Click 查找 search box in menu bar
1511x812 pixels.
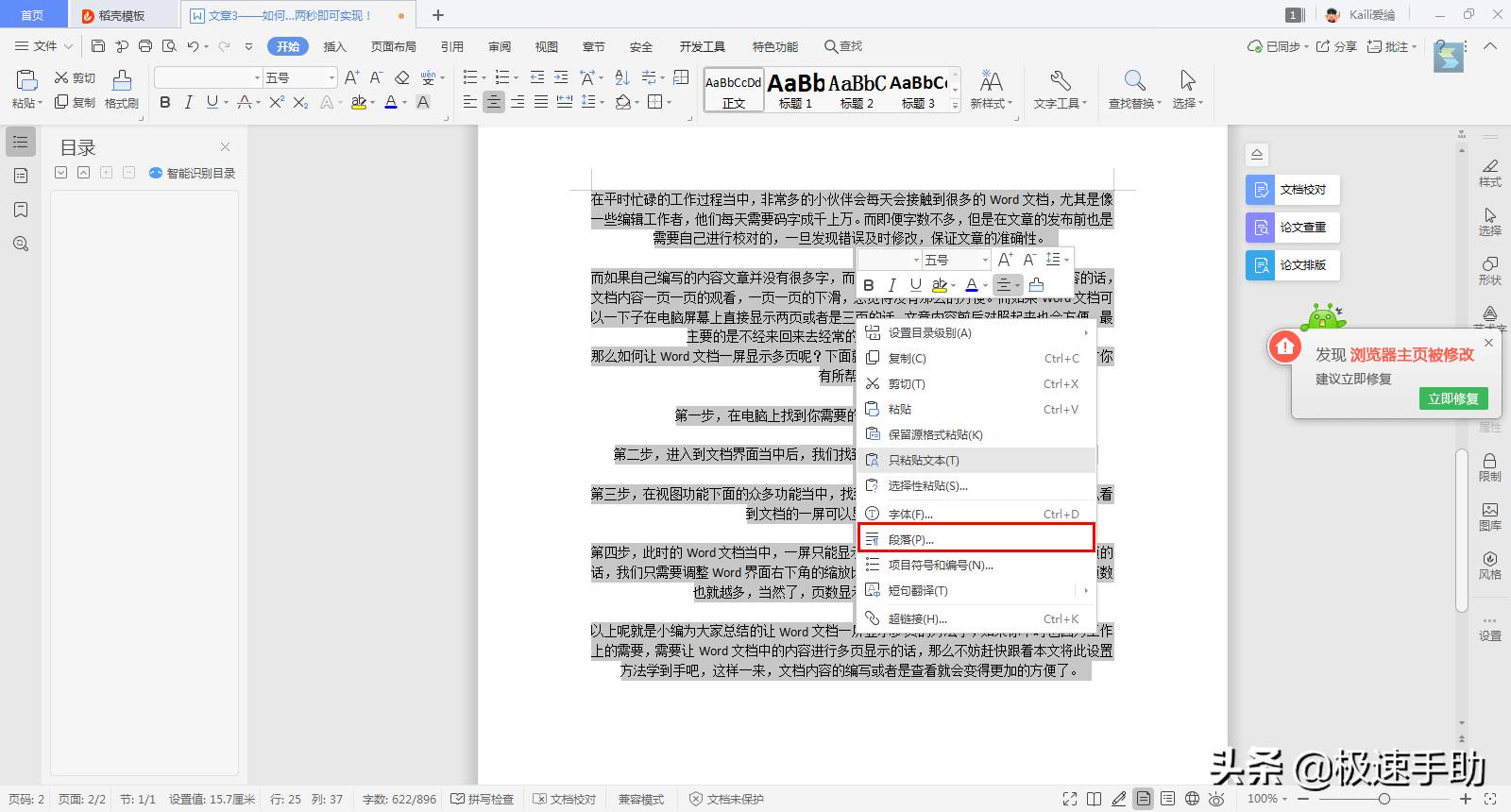(x=843, y=46)
